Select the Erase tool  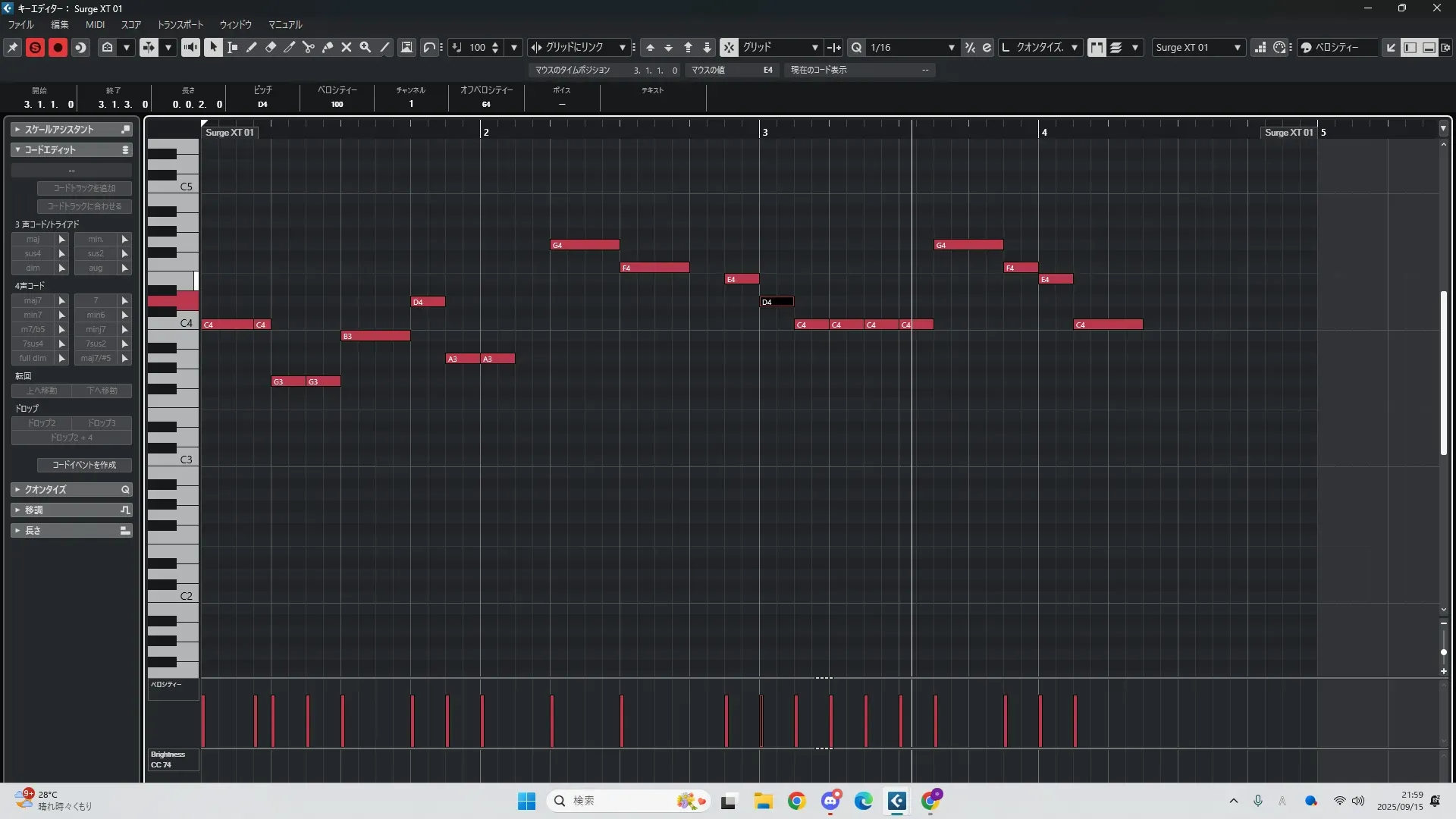point(271,47)
